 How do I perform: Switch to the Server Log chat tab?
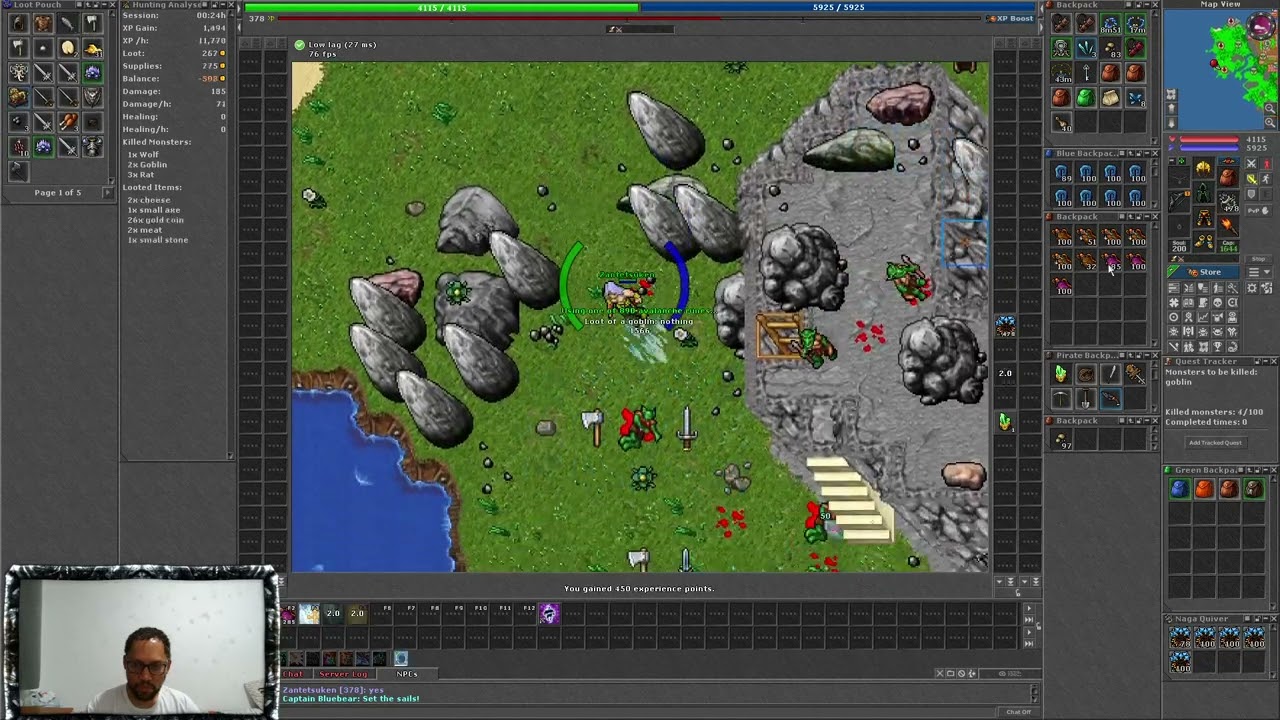click(x=343, y=674)
